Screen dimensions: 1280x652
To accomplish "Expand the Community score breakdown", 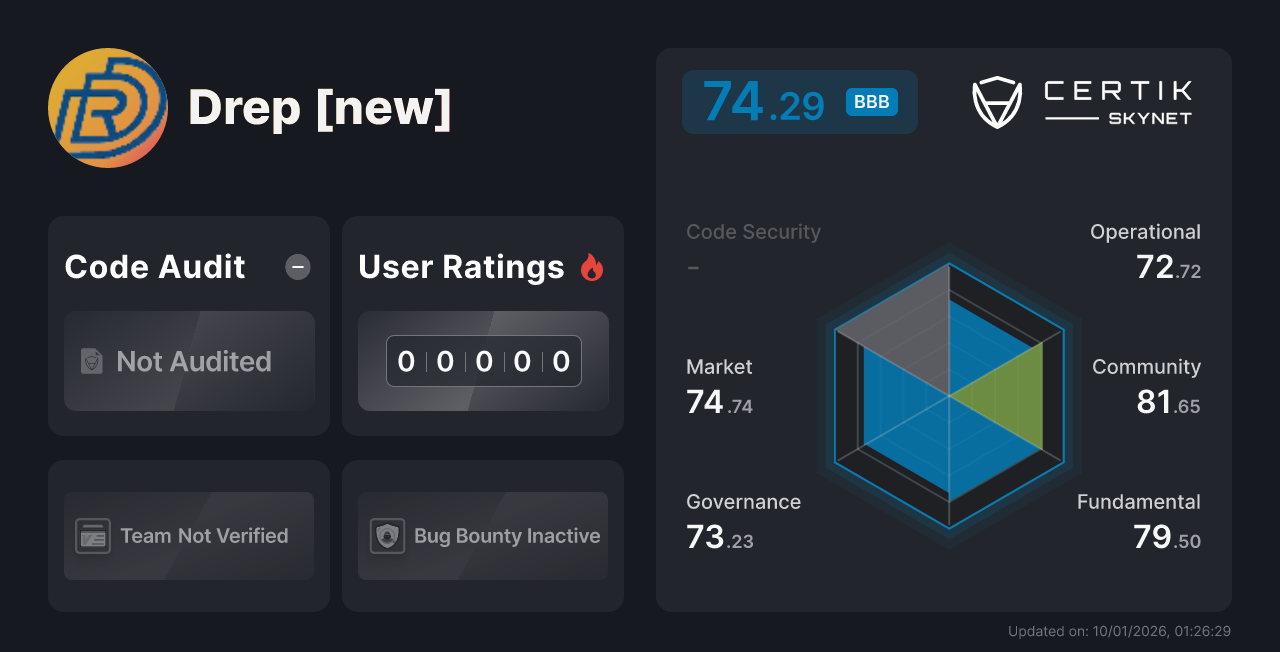I will pos(1146,385).
